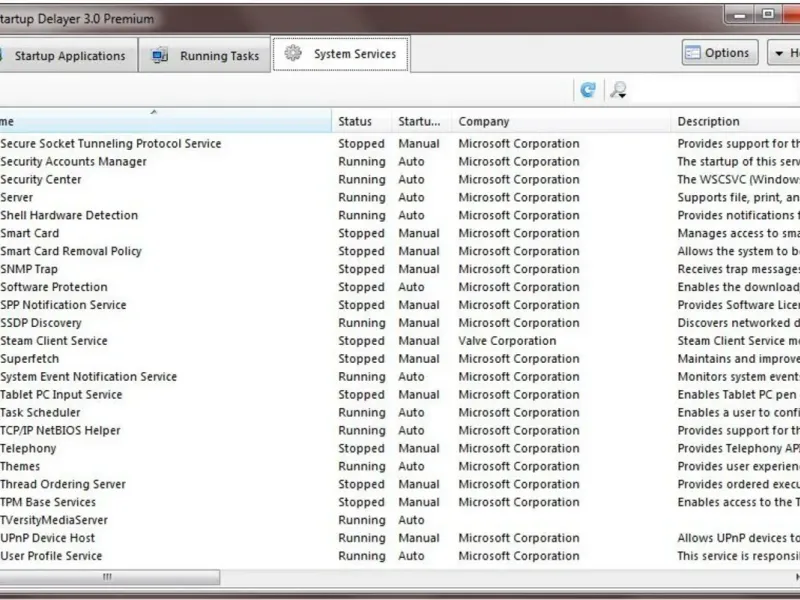Sort list by Startup type column
Screen dimensions: 800x600
(x=419, y=122)
